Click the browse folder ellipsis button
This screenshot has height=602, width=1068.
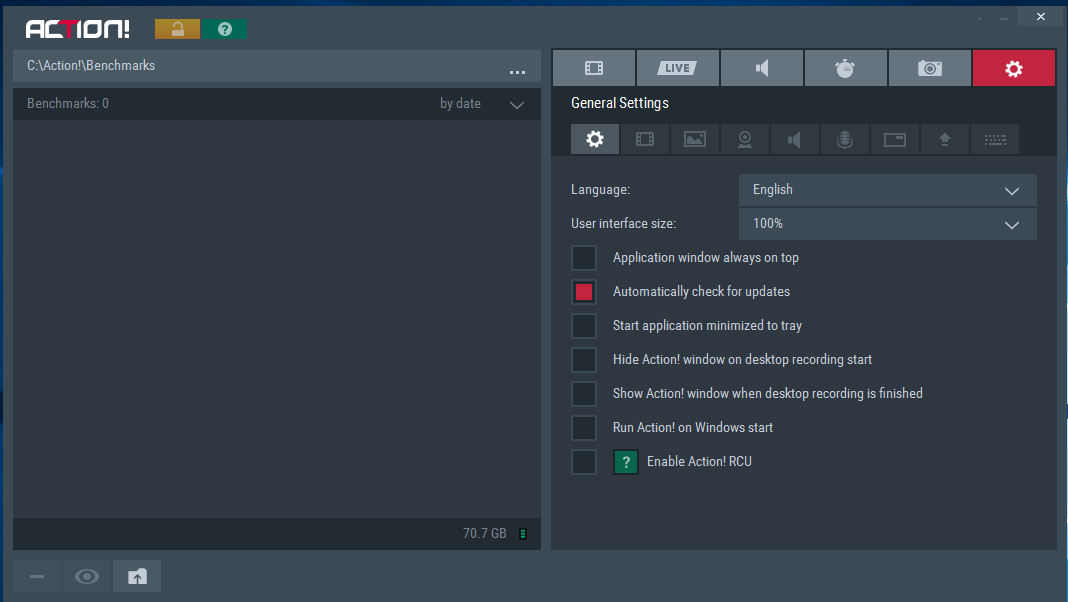pos(517,70)
